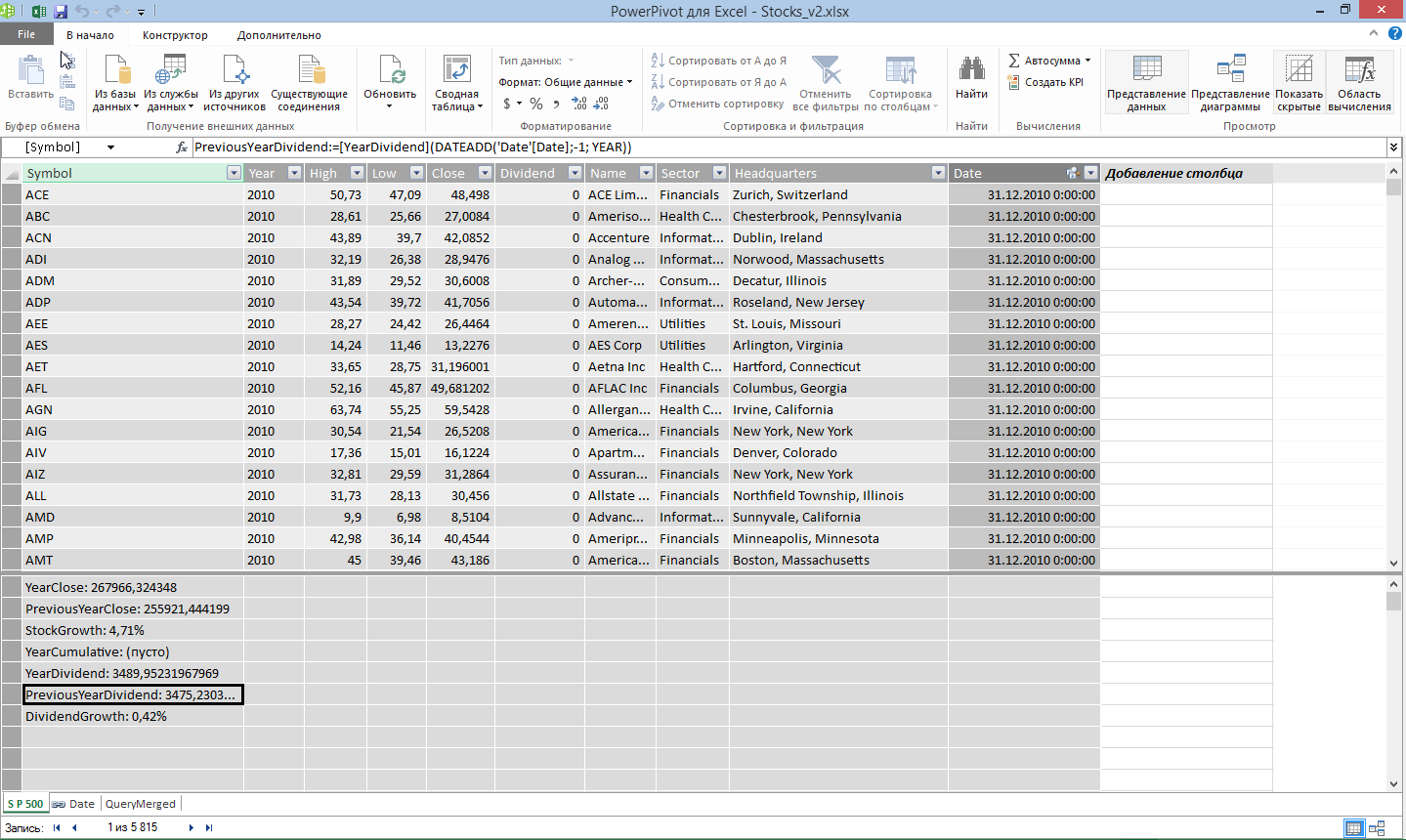The height and width of the screenshot is (840, 1406).
Task: Click the DAX formula bar input
Action: point(782,147)
